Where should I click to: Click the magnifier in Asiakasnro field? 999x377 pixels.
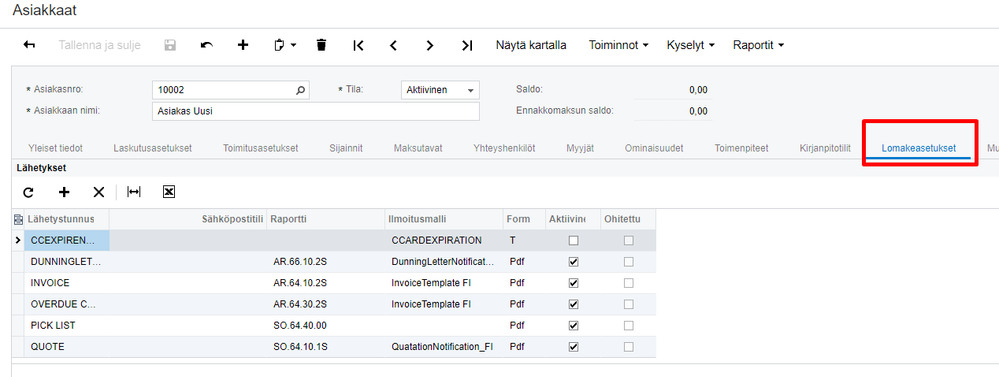click(x=301, y=90)
